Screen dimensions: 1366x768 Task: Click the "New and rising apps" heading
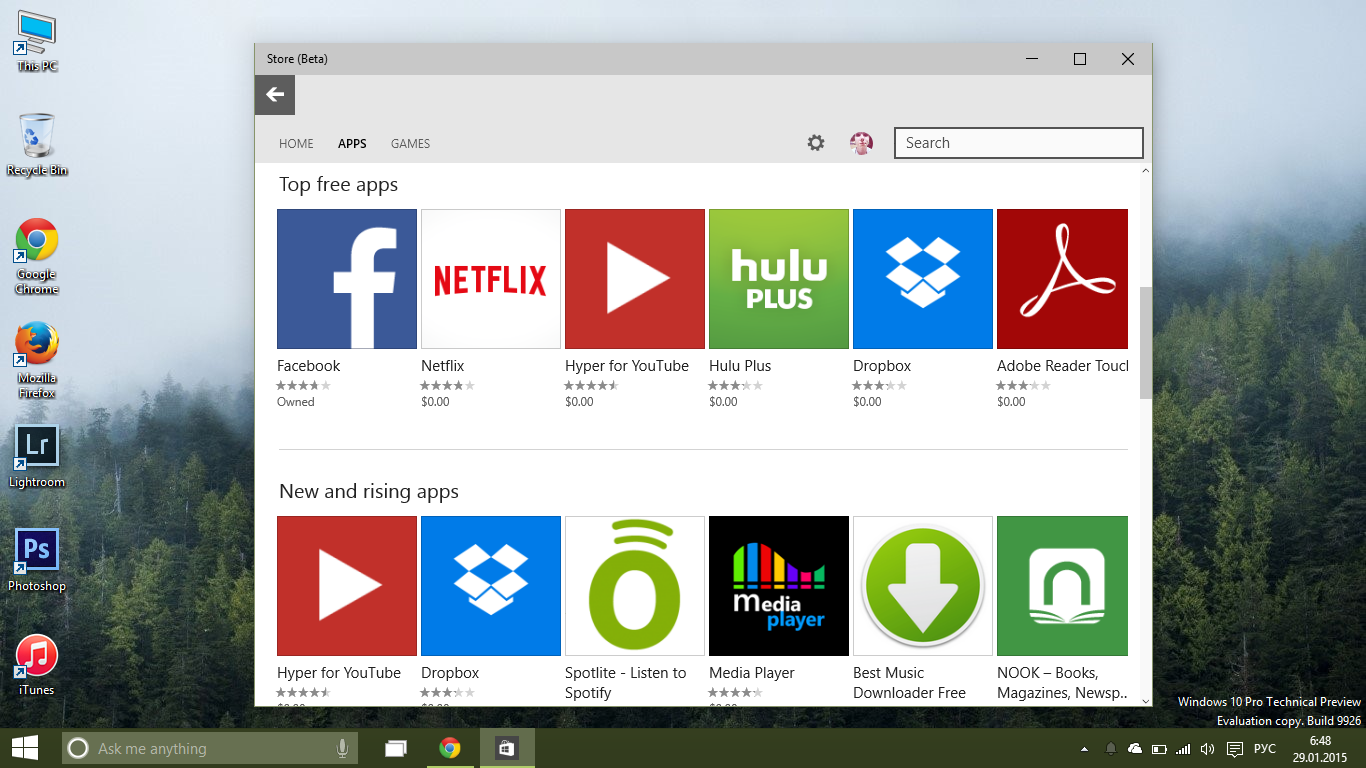point(369,491)
